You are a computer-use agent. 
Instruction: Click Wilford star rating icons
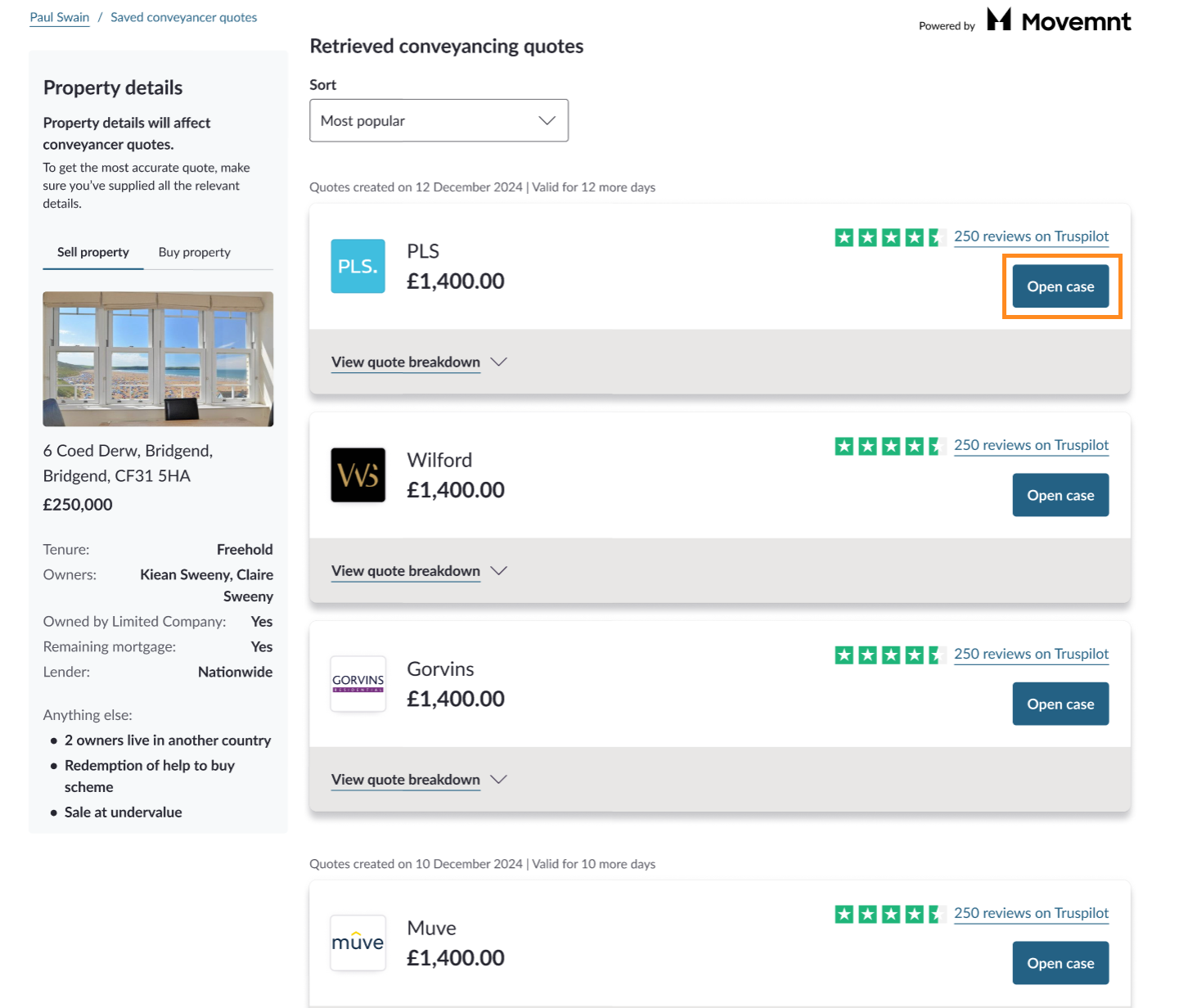click(x=890, y=446)
